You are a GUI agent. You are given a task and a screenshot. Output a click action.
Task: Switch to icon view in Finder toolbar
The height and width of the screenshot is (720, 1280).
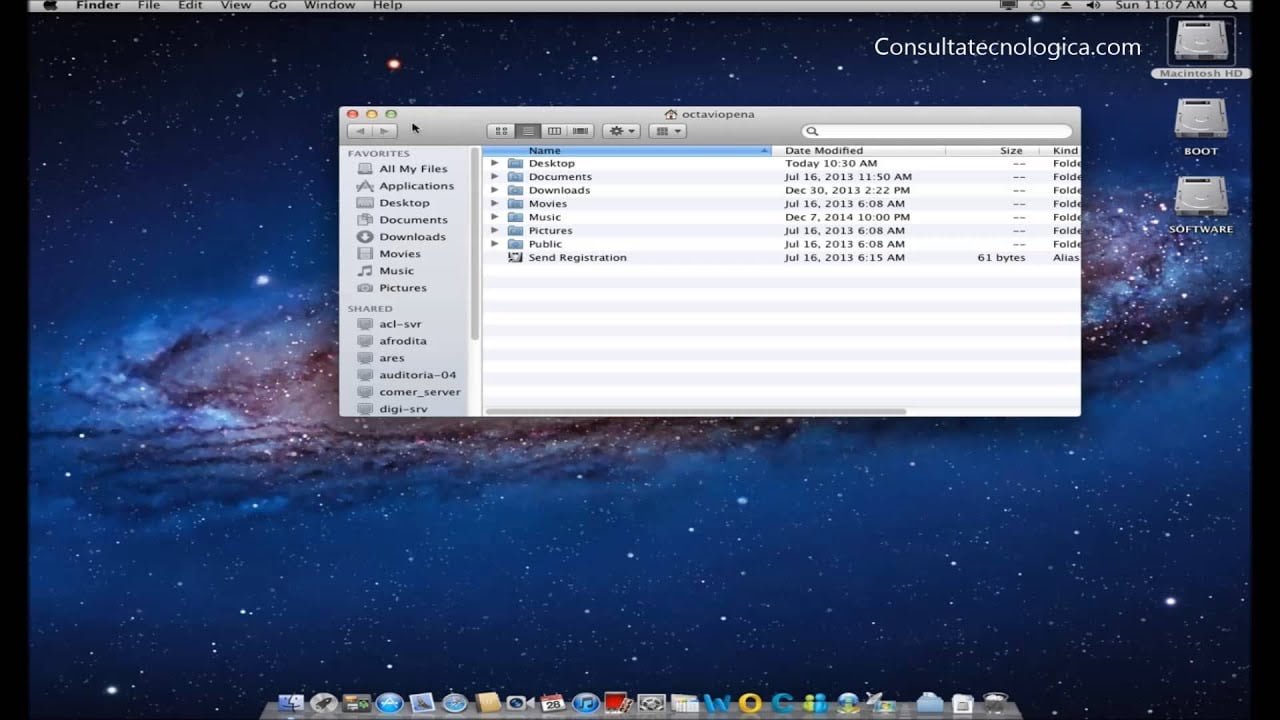[x=502, y=131]
